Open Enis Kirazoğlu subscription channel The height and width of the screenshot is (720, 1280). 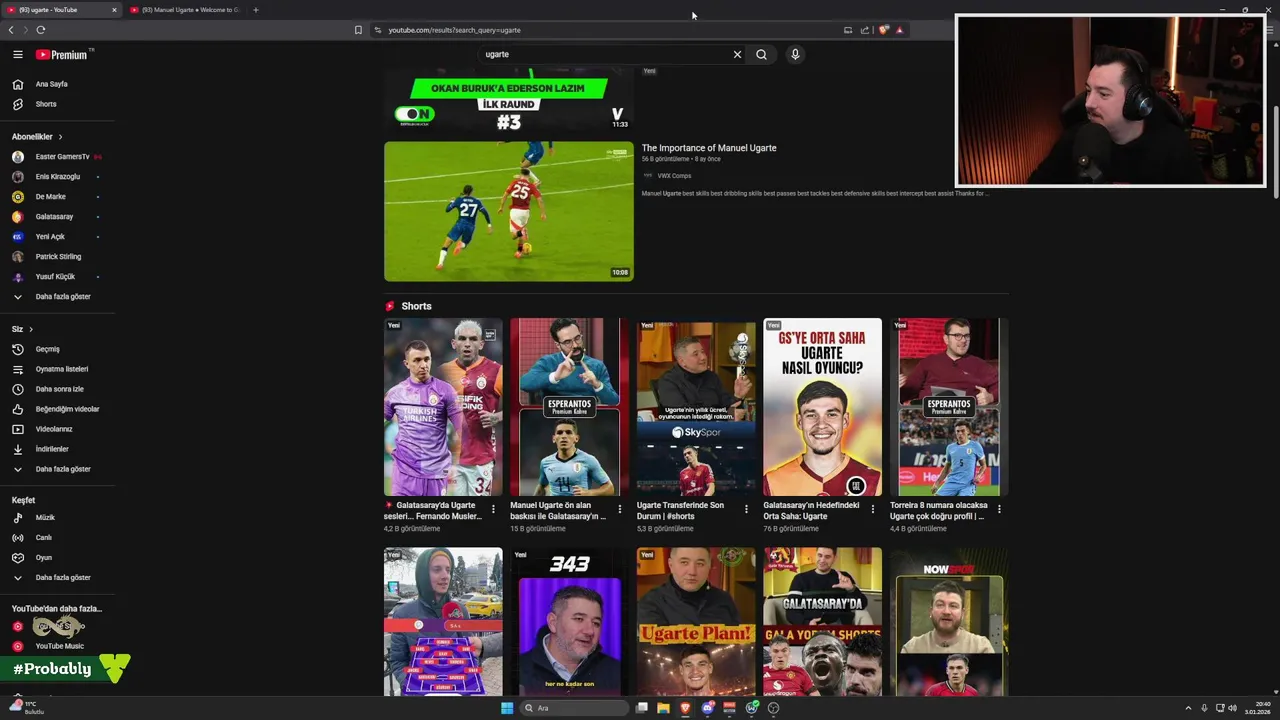pyautogui.click(x=57, y=177)
